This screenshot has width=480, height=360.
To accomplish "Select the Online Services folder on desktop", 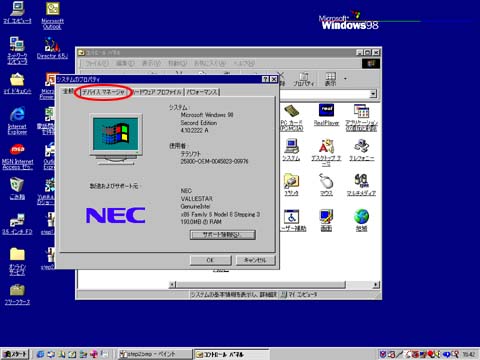I will (17, 261).
